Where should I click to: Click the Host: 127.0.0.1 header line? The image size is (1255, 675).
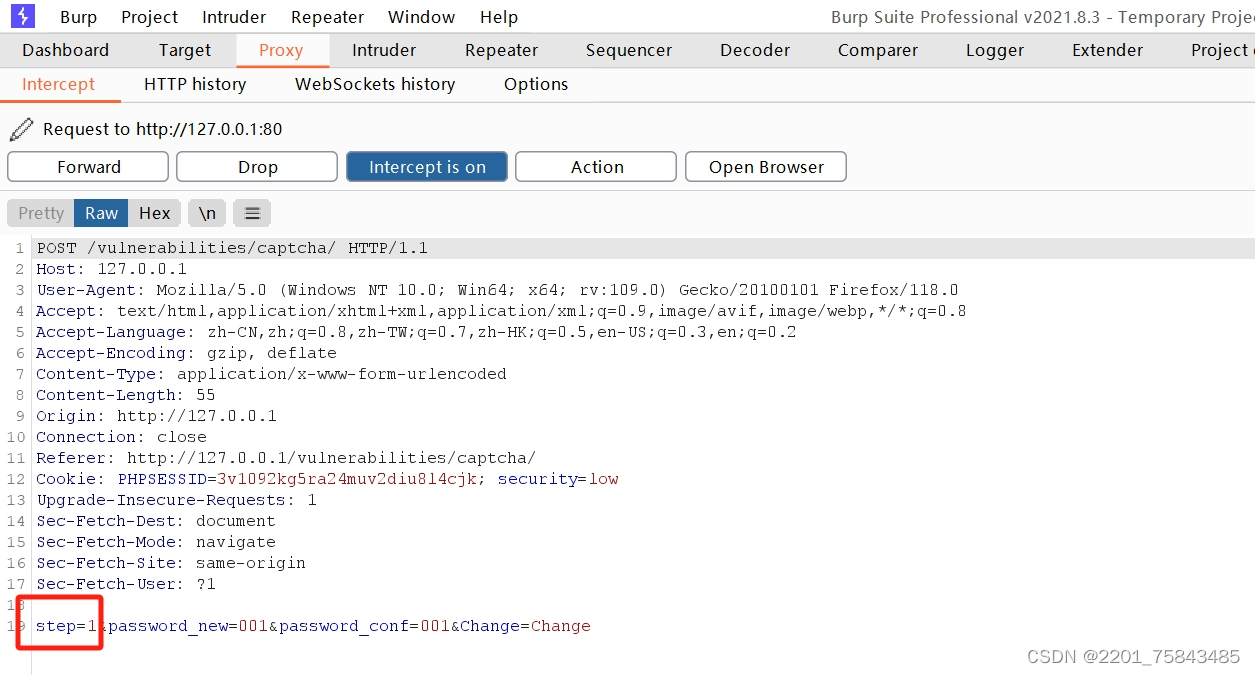pyautogui.click(x=111, y=269)
